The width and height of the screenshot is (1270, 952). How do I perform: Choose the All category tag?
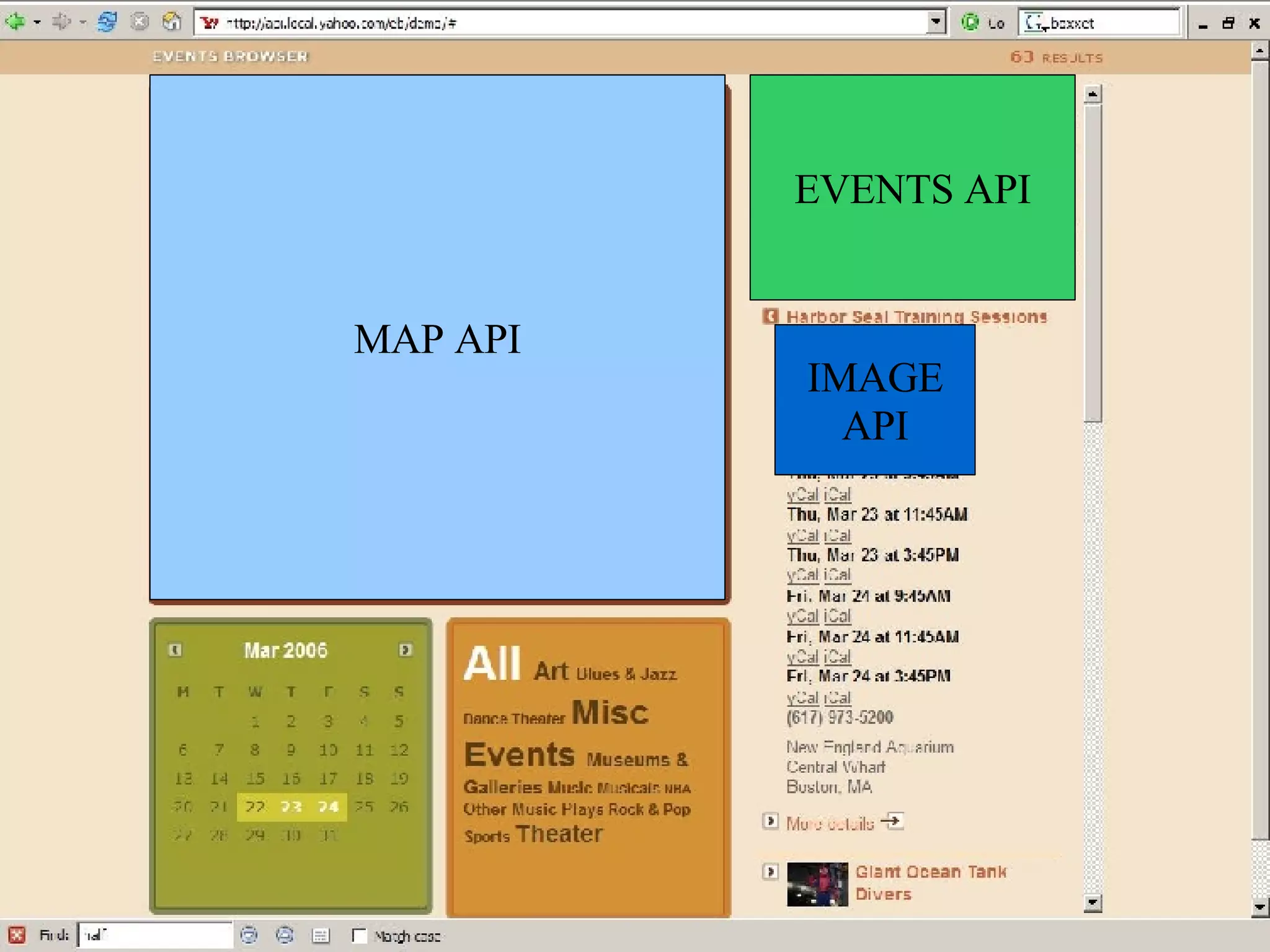coord(492,664)
